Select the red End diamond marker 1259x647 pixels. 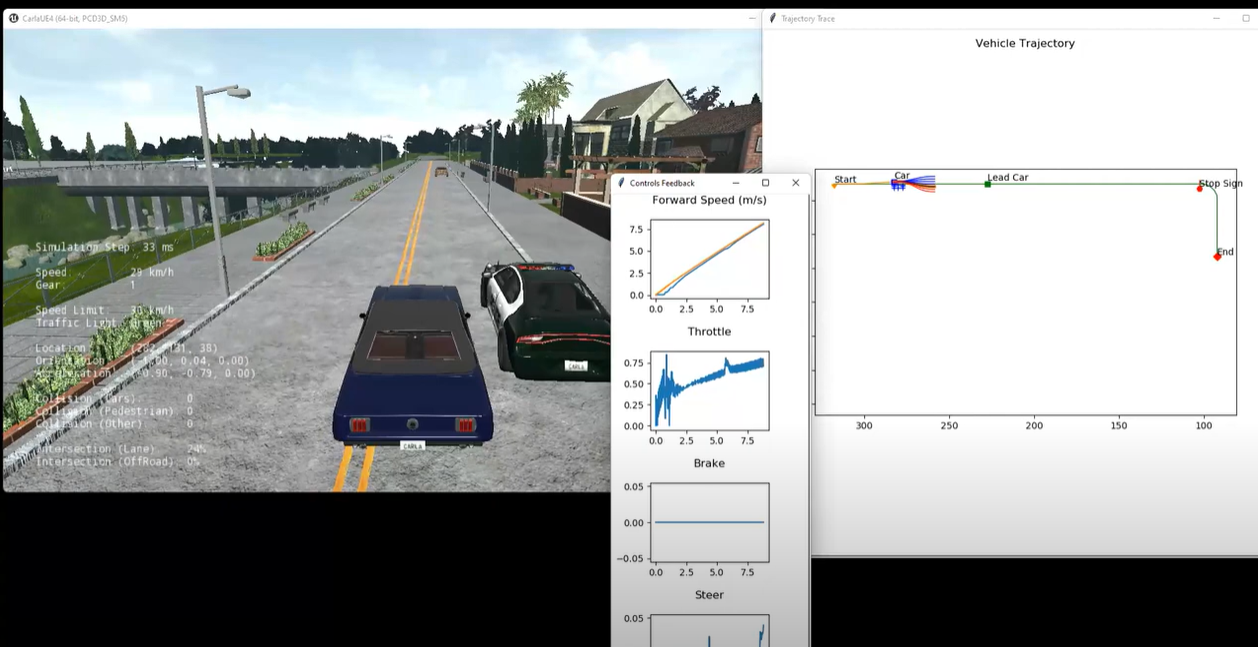1217,257
